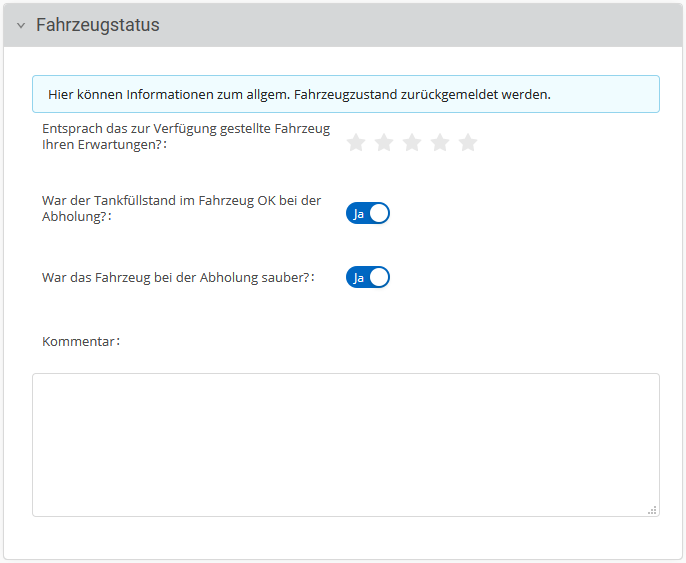Click the Kommentar field label
The width and height of the screenshot is (686, 563).
[x=79, y=341]
